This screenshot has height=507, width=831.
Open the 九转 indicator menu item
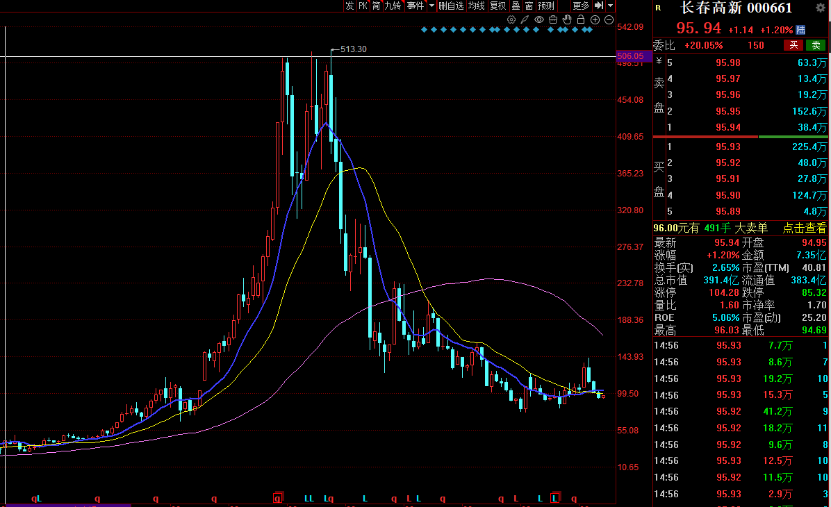393,6
